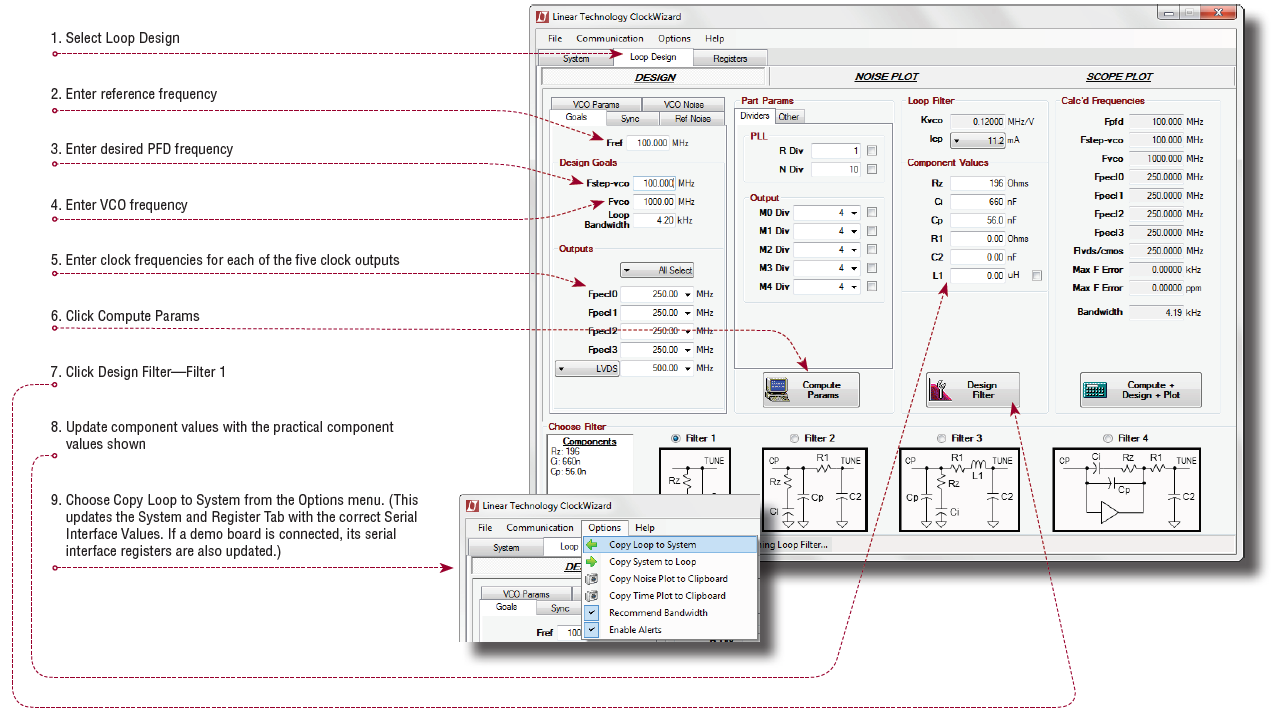Click the Fref frequency input field
This screenshot has height=713, width=1273.
tap(650, 143)
